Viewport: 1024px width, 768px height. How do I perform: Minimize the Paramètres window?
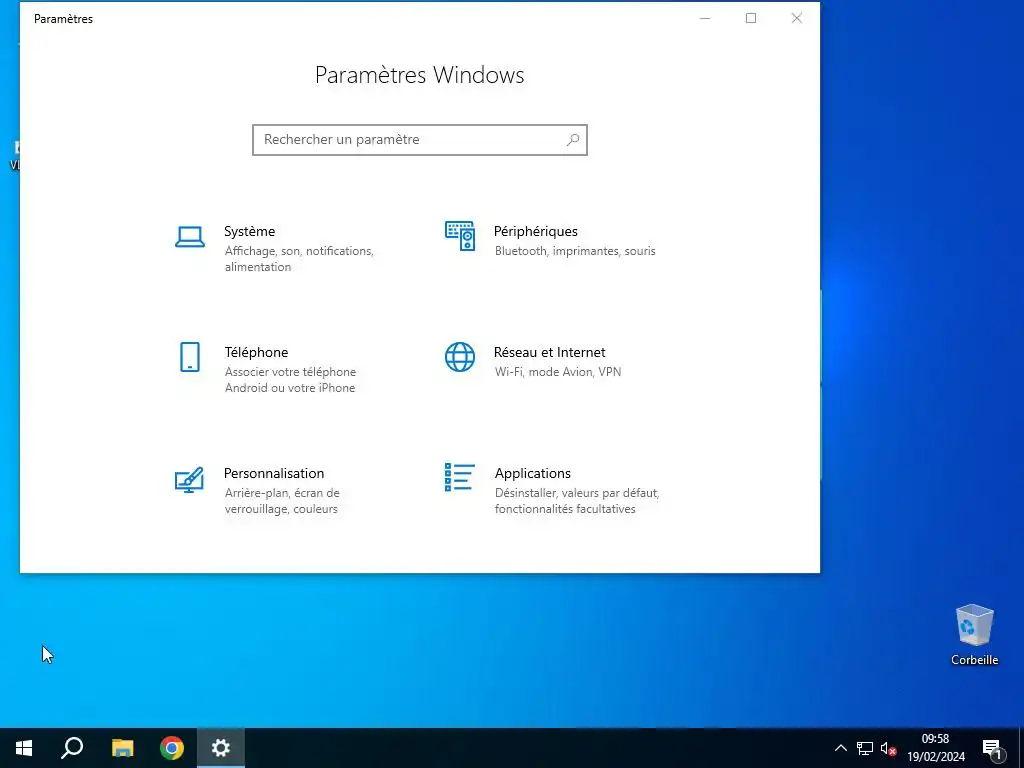coord(705,18)
